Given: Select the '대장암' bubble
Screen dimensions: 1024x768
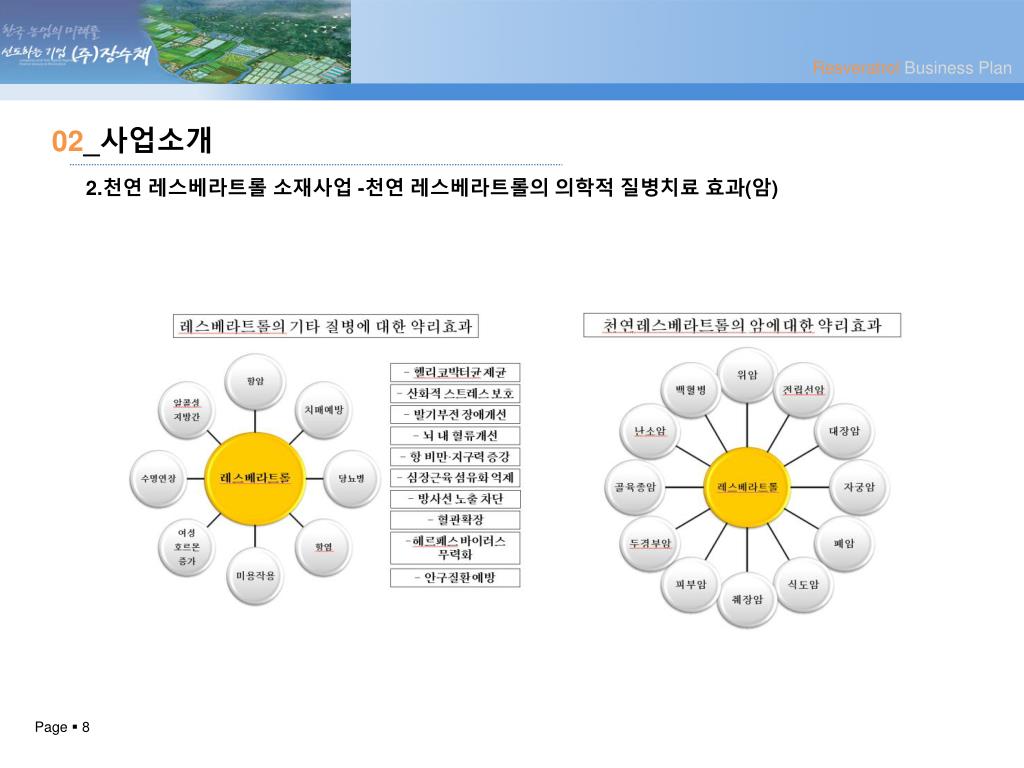Looking at the screenshot, I should [844, 431].
